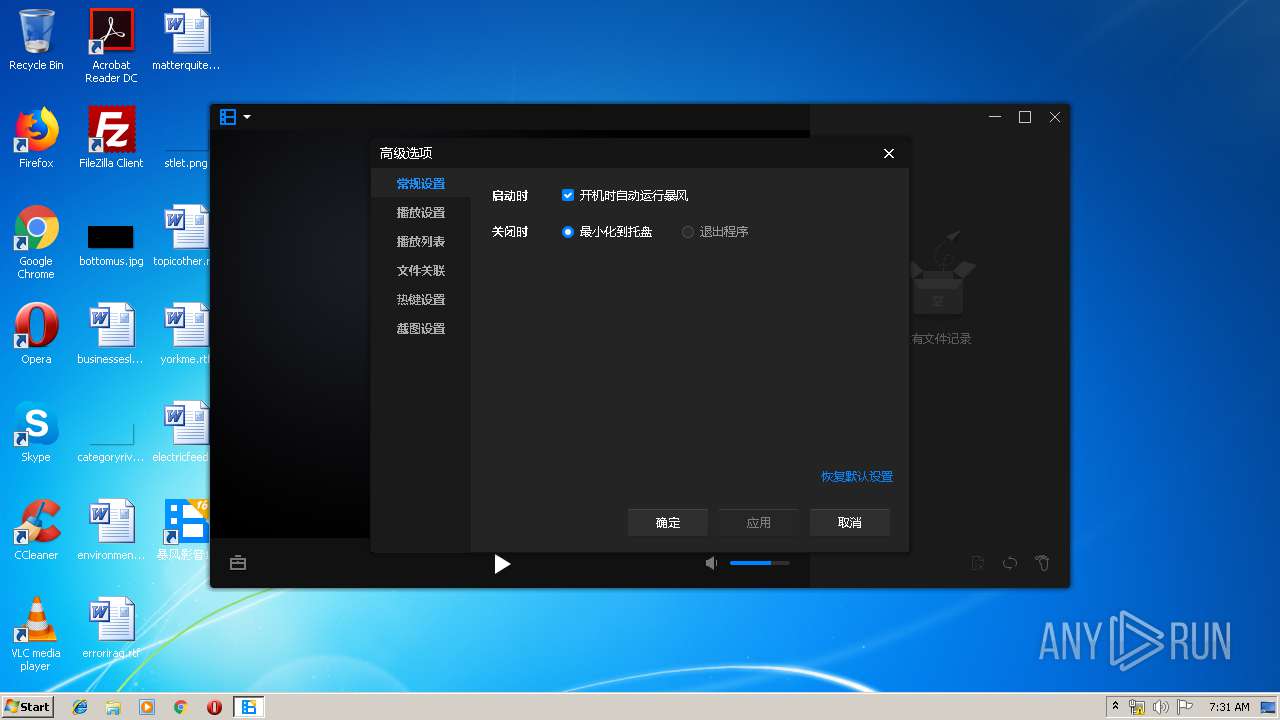Open the 播放列表 settings tab
This screenshot has width=1280, height=720.
(421, 242)
